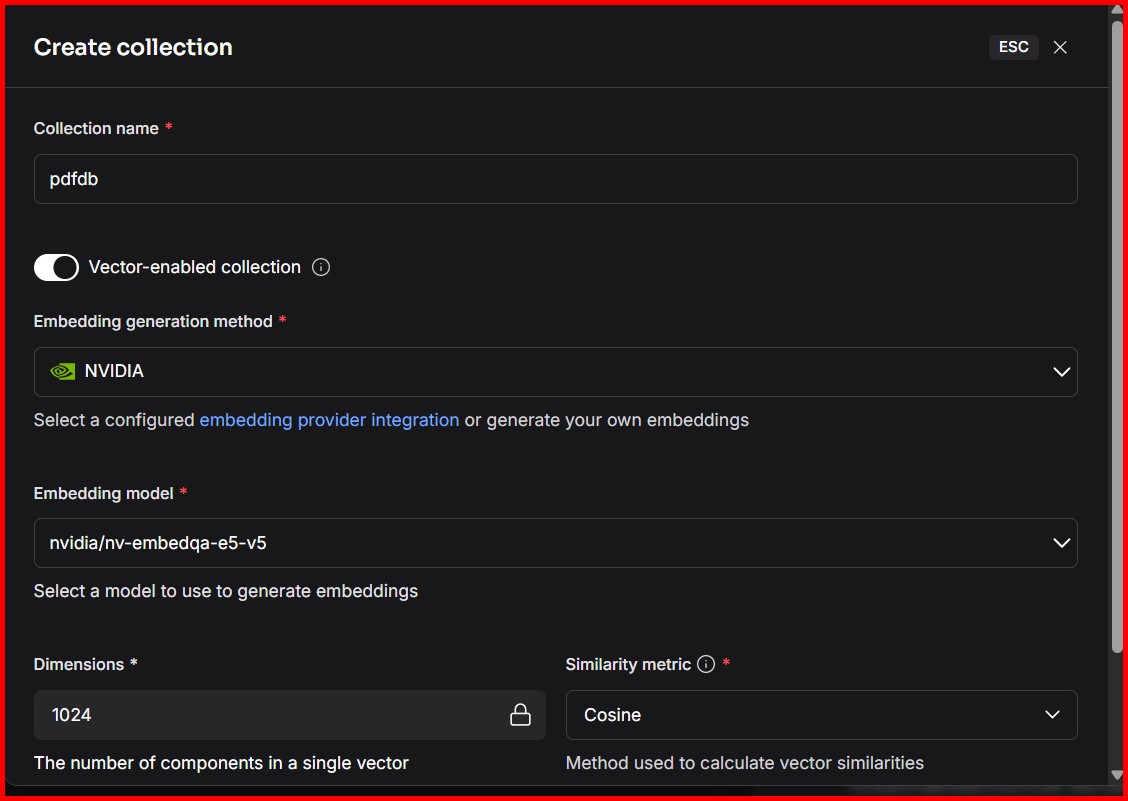This screenshot has height=801, width=1128.
Task: Open info icon beside Similarity metric
Action: [x=706, y=664]
